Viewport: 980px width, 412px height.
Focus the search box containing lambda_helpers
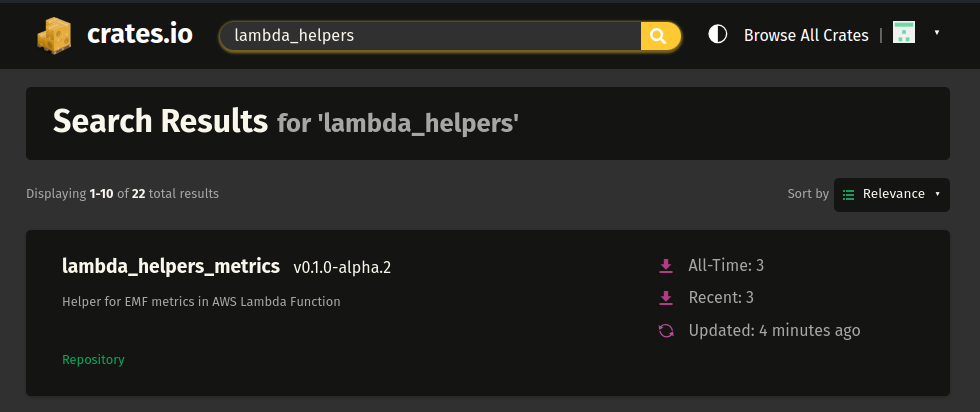(x=430, y=36)
